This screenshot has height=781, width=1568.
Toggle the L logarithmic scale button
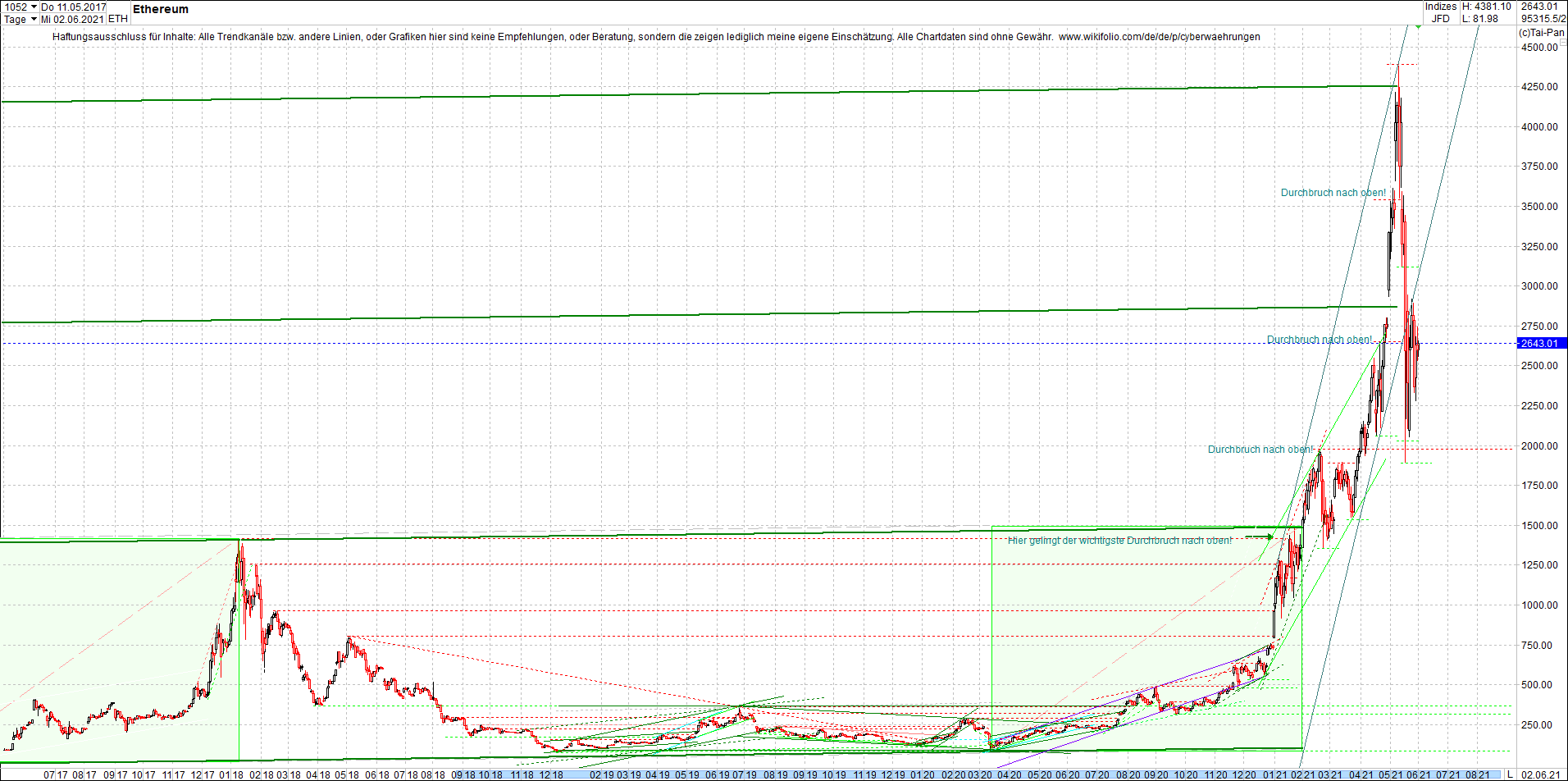pos(1510,774)
